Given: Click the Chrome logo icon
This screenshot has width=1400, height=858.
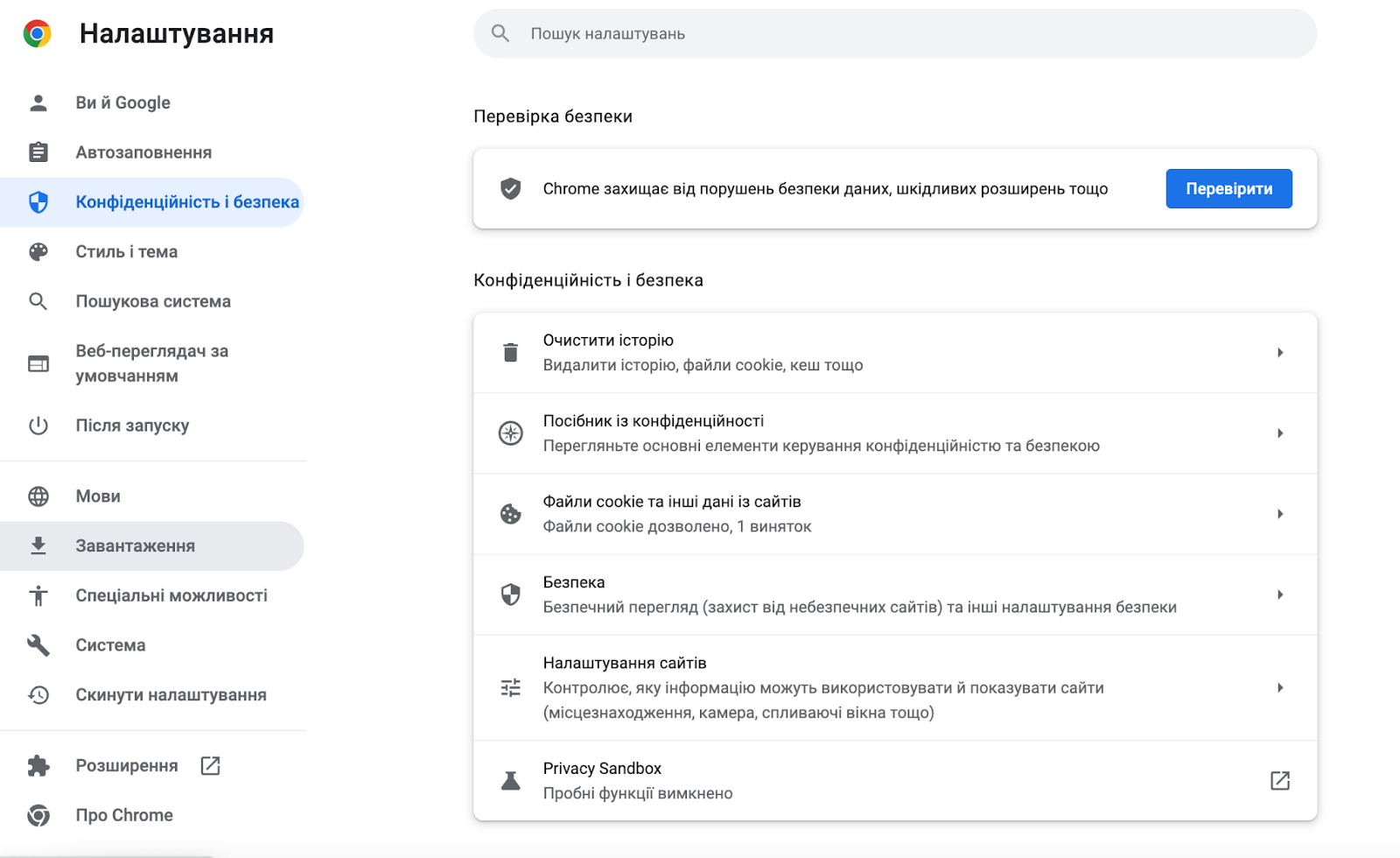Looking at the screenshot, I should (x=37, y=33).
